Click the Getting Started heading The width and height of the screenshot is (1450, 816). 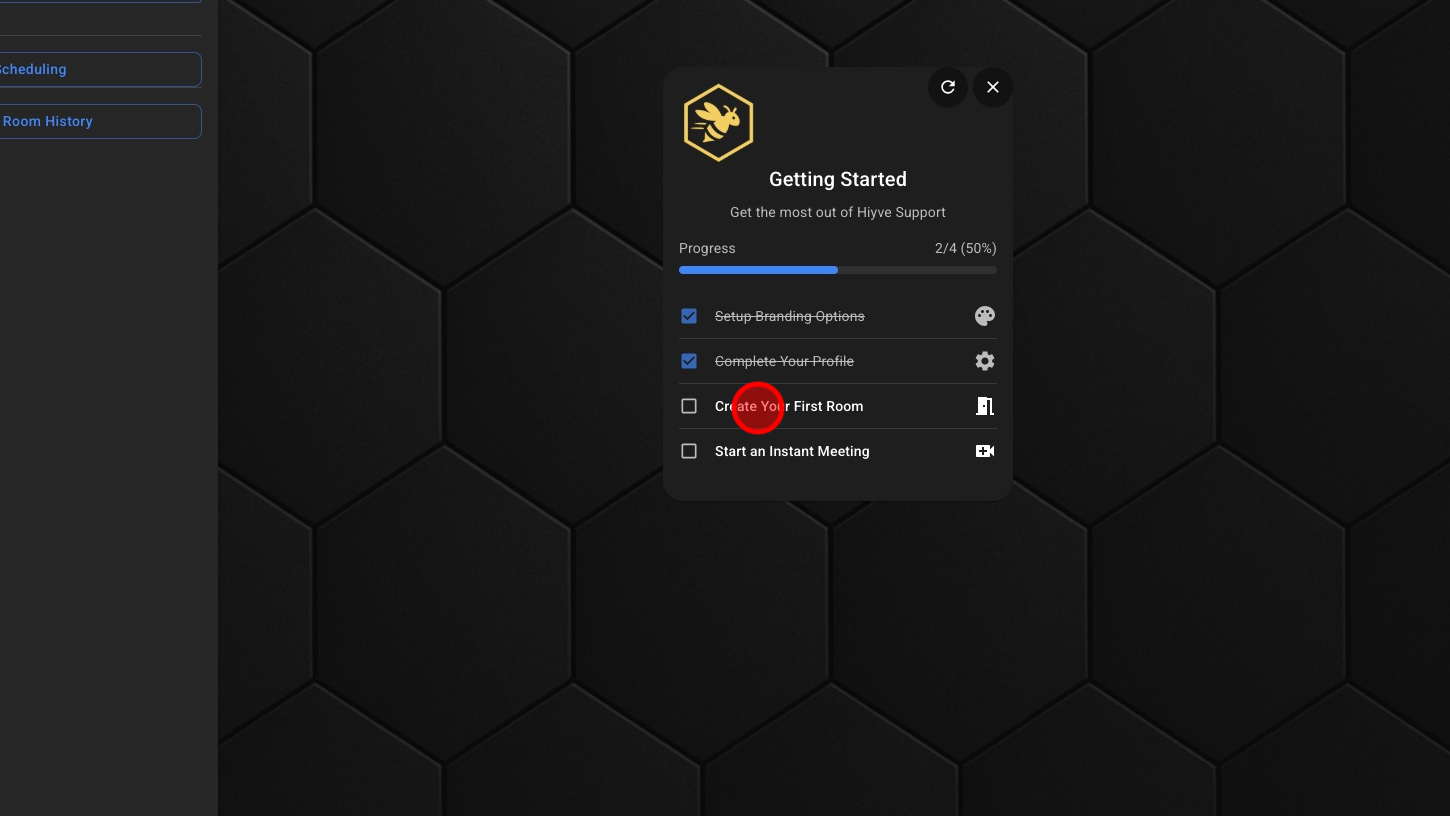(838, 179)
